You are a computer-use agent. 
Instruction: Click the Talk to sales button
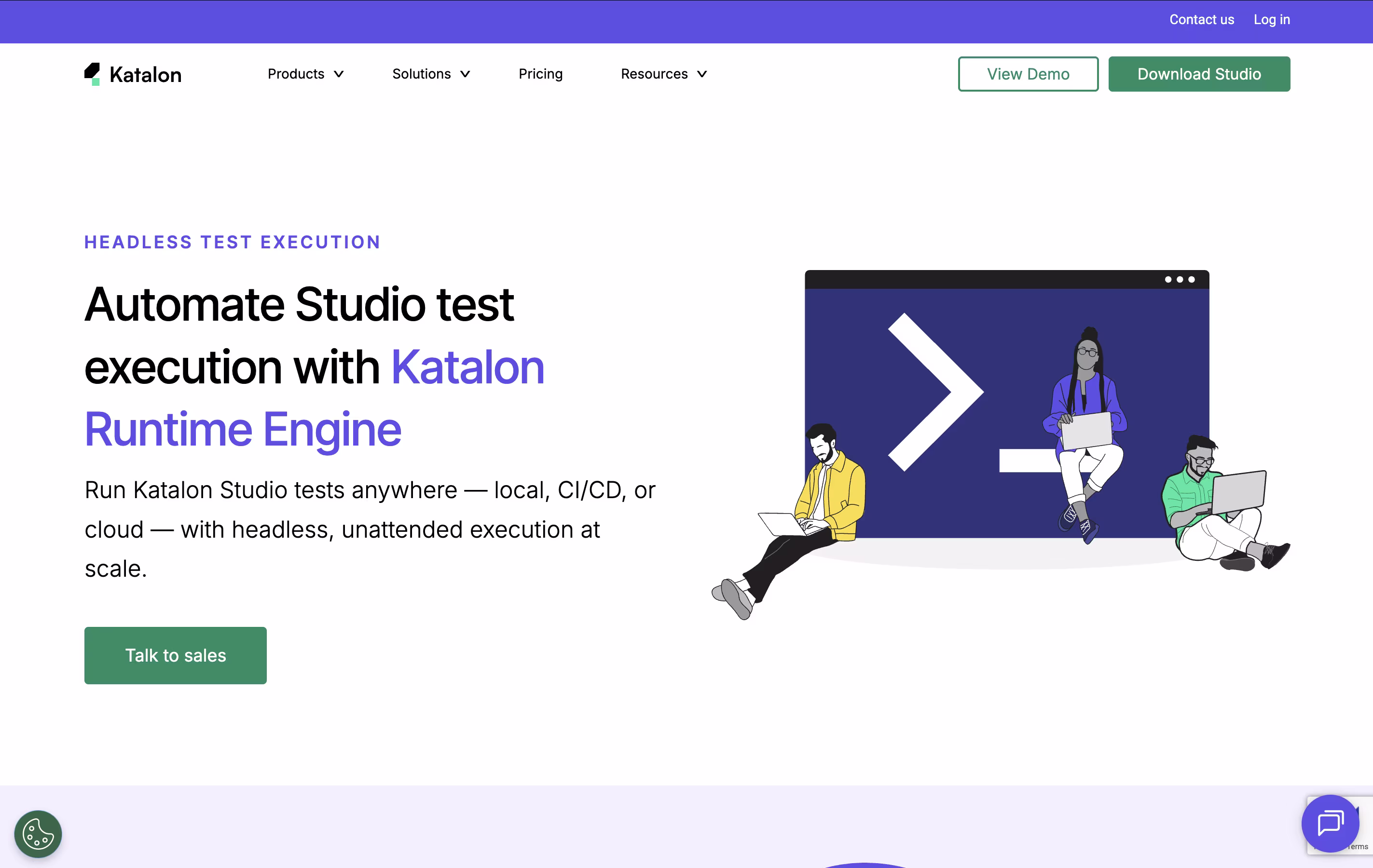coord(176,655)
